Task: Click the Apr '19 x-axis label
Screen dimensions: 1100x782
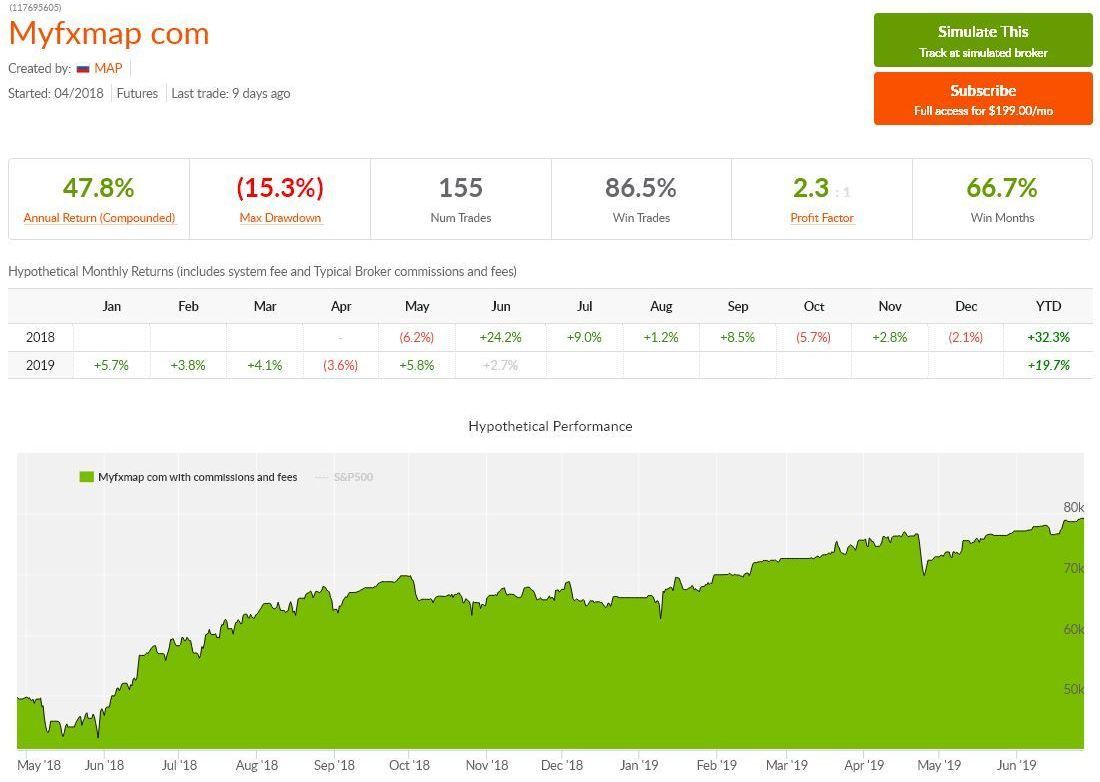Action: coord(864,765)
